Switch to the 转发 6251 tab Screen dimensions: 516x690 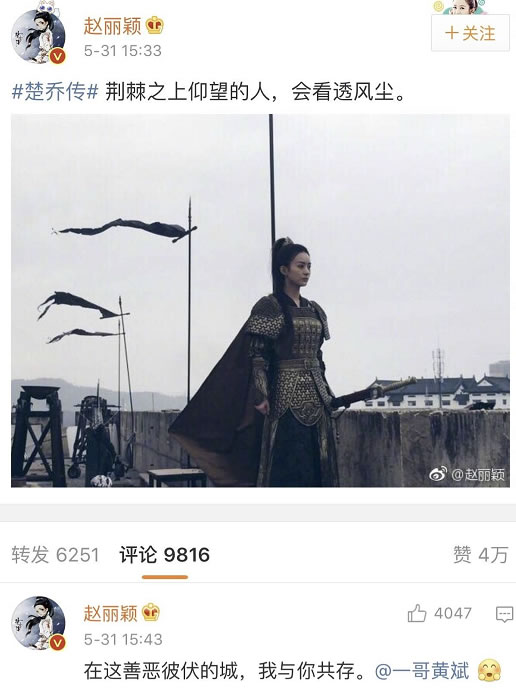(55, 554)
